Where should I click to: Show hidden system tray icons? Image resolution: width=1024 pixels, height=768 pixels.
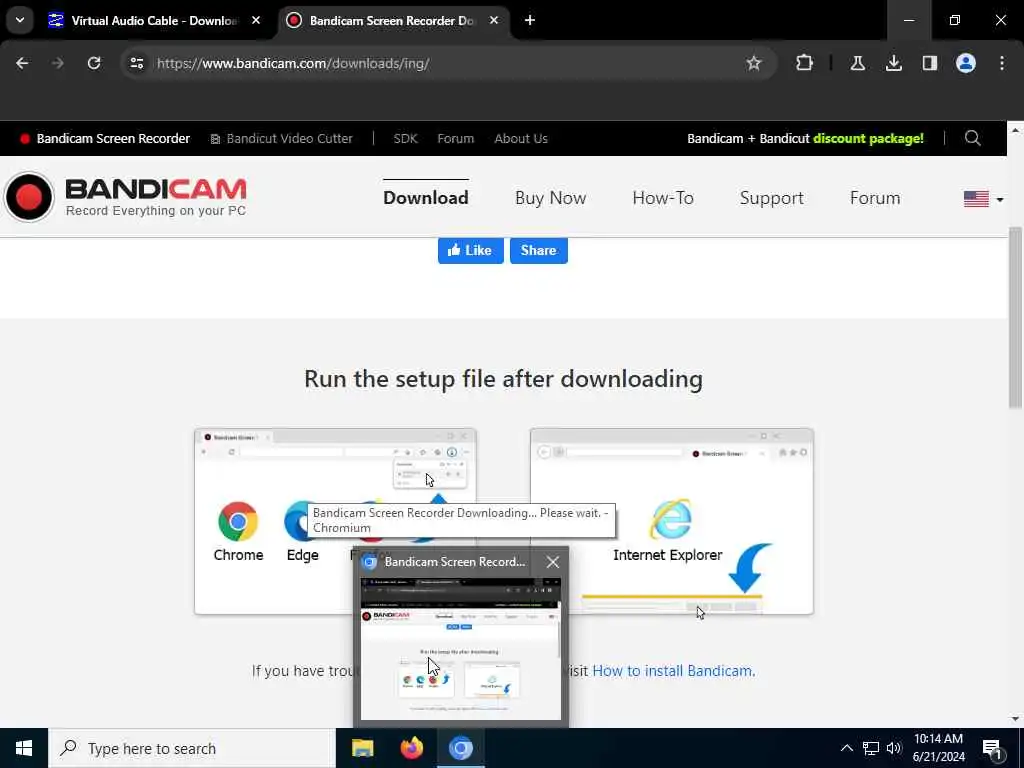tap(846, 748)
